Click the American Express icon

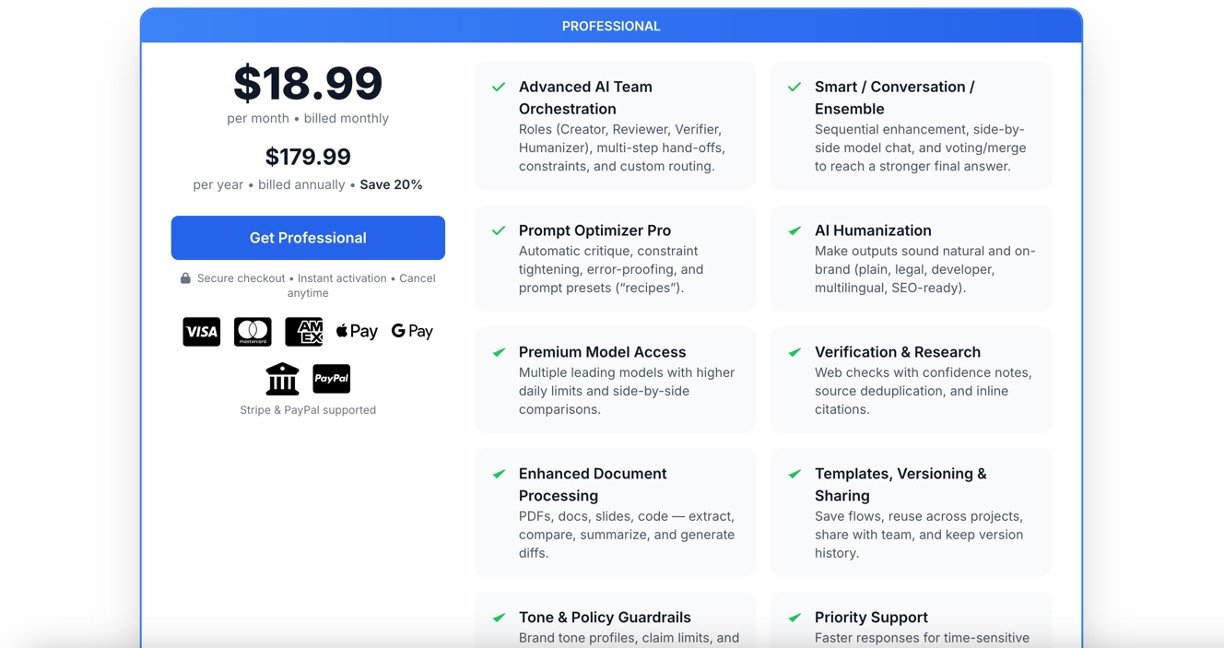(303, 332)
